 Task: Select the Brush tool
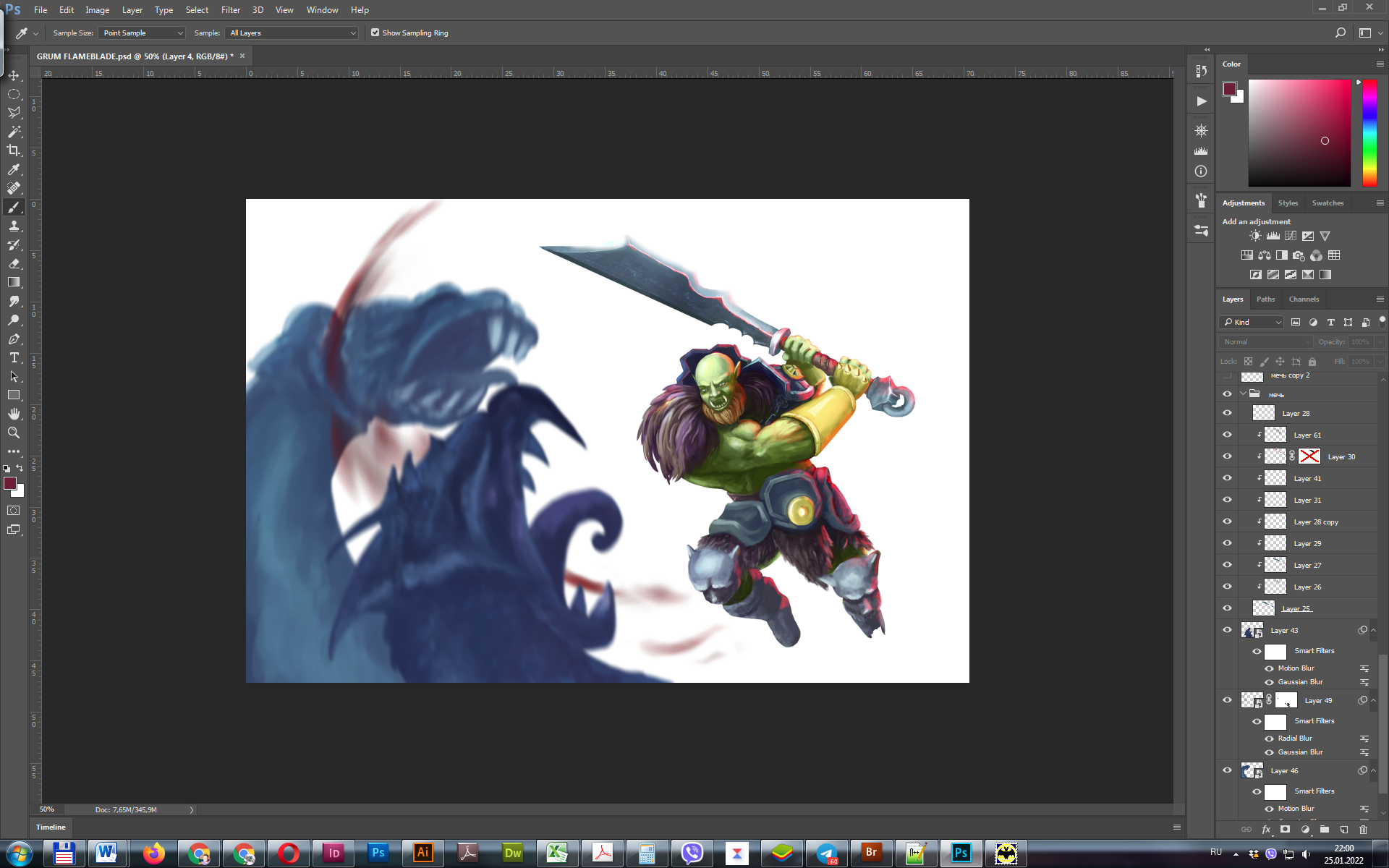click(x=14, y=208)
